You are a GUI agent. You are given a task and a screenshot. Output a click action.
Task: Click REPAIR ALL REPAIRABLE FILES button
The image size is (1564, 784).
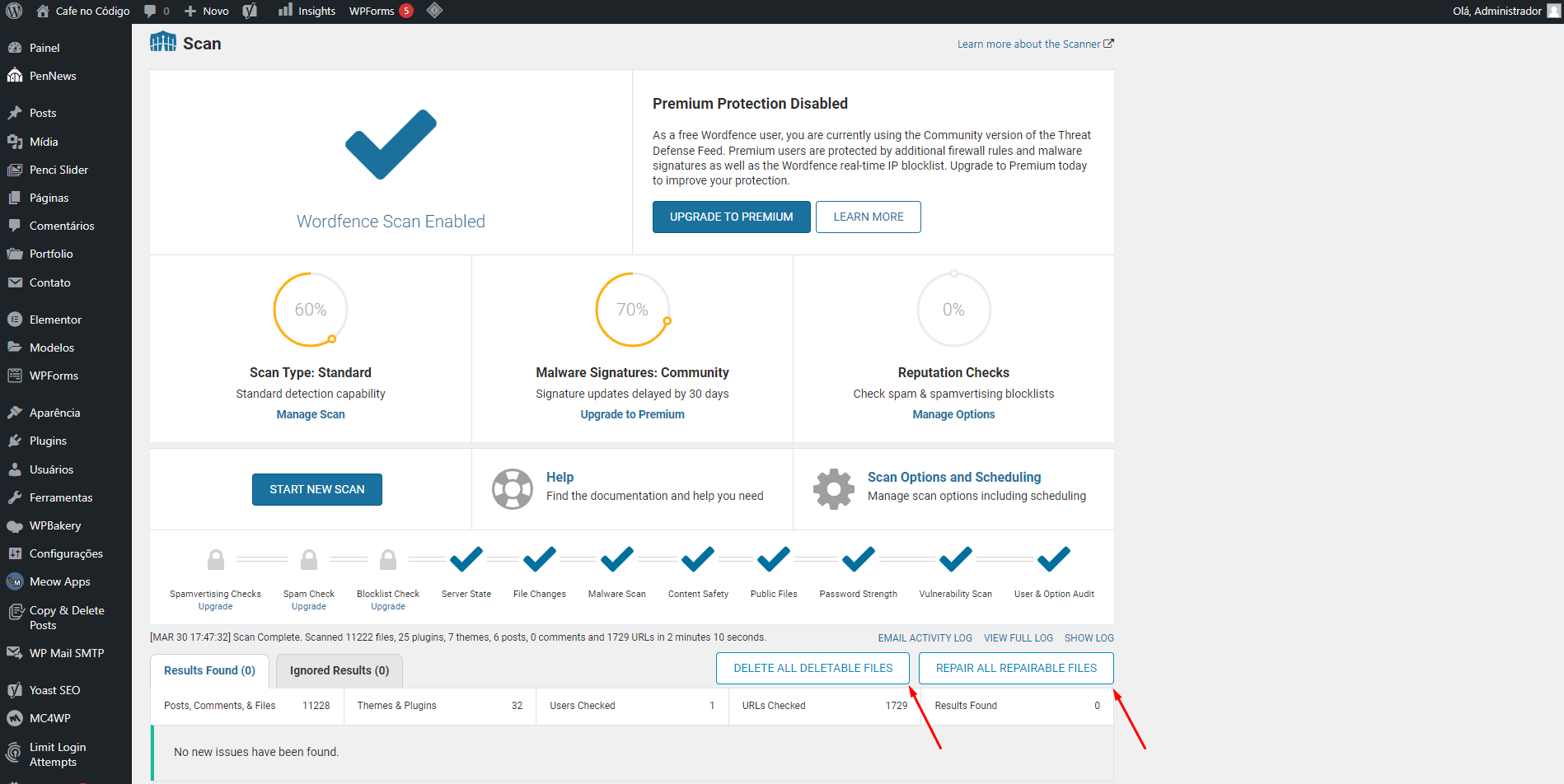(1016, 668)
